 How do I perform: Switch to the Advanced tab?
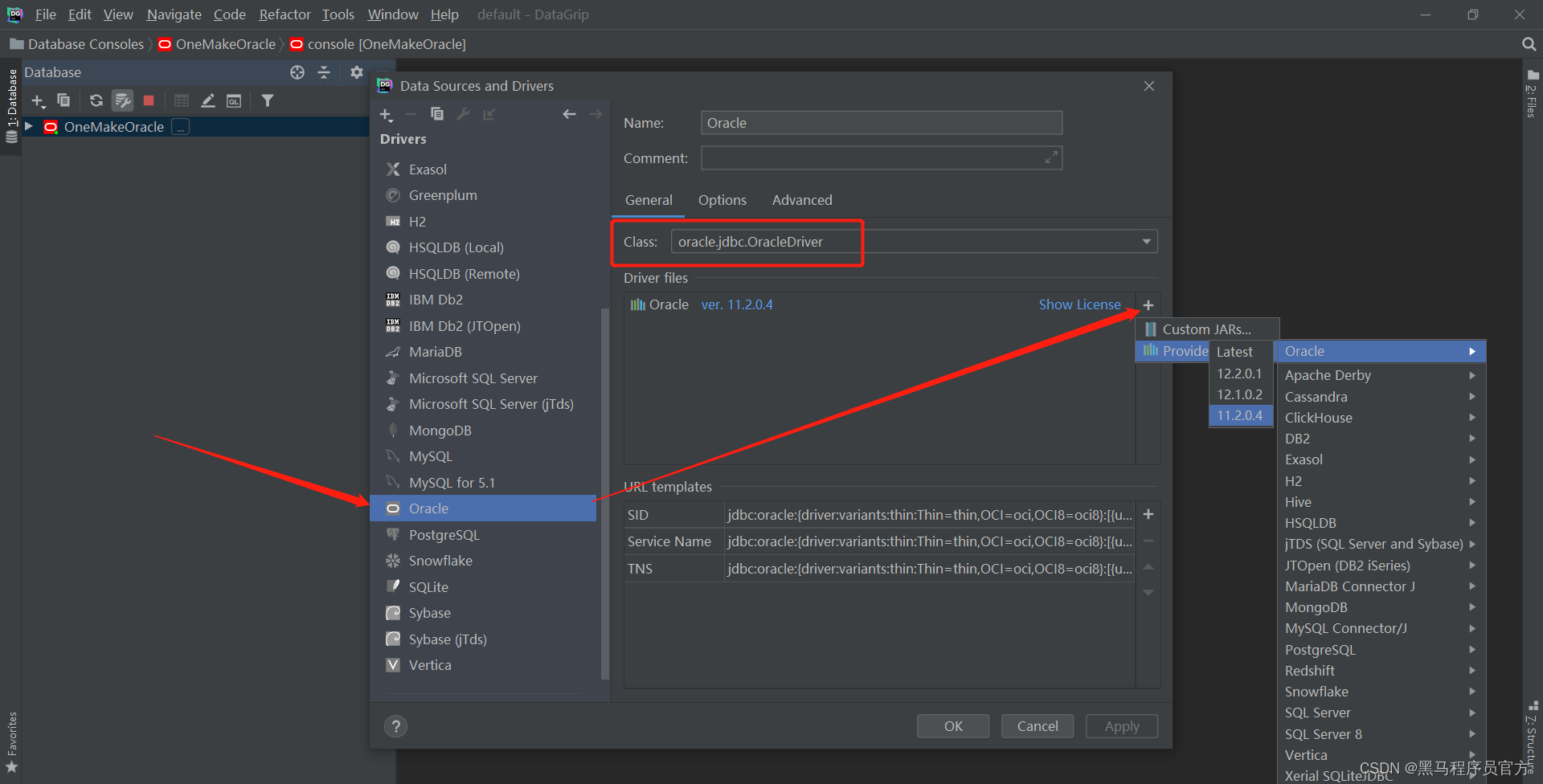pyautogui.click(x=802, y=200)
